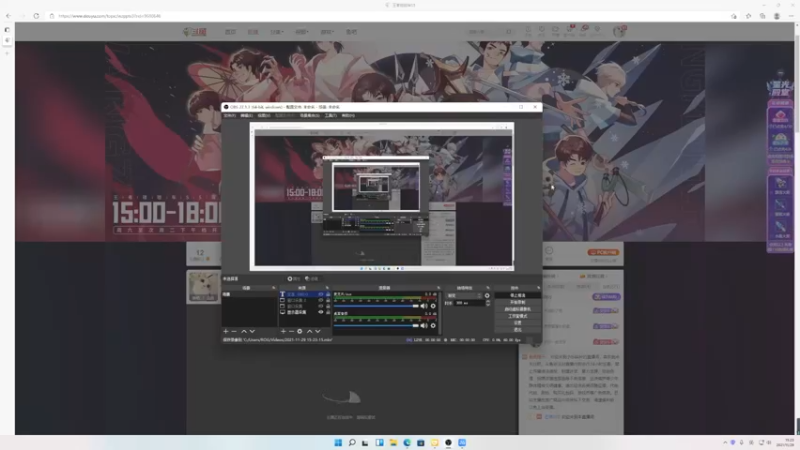The height and width of the screenshot is (450, 800).
Task: Open browser favorites star icon
Action: (748, 16)
